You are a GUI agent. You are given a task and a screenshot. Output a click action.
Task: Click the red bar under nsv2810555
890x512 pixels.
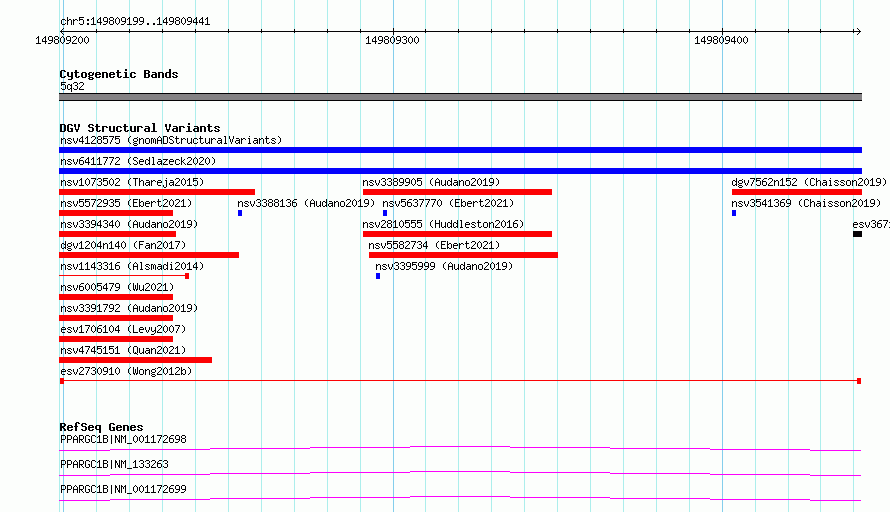click(457, 234)
